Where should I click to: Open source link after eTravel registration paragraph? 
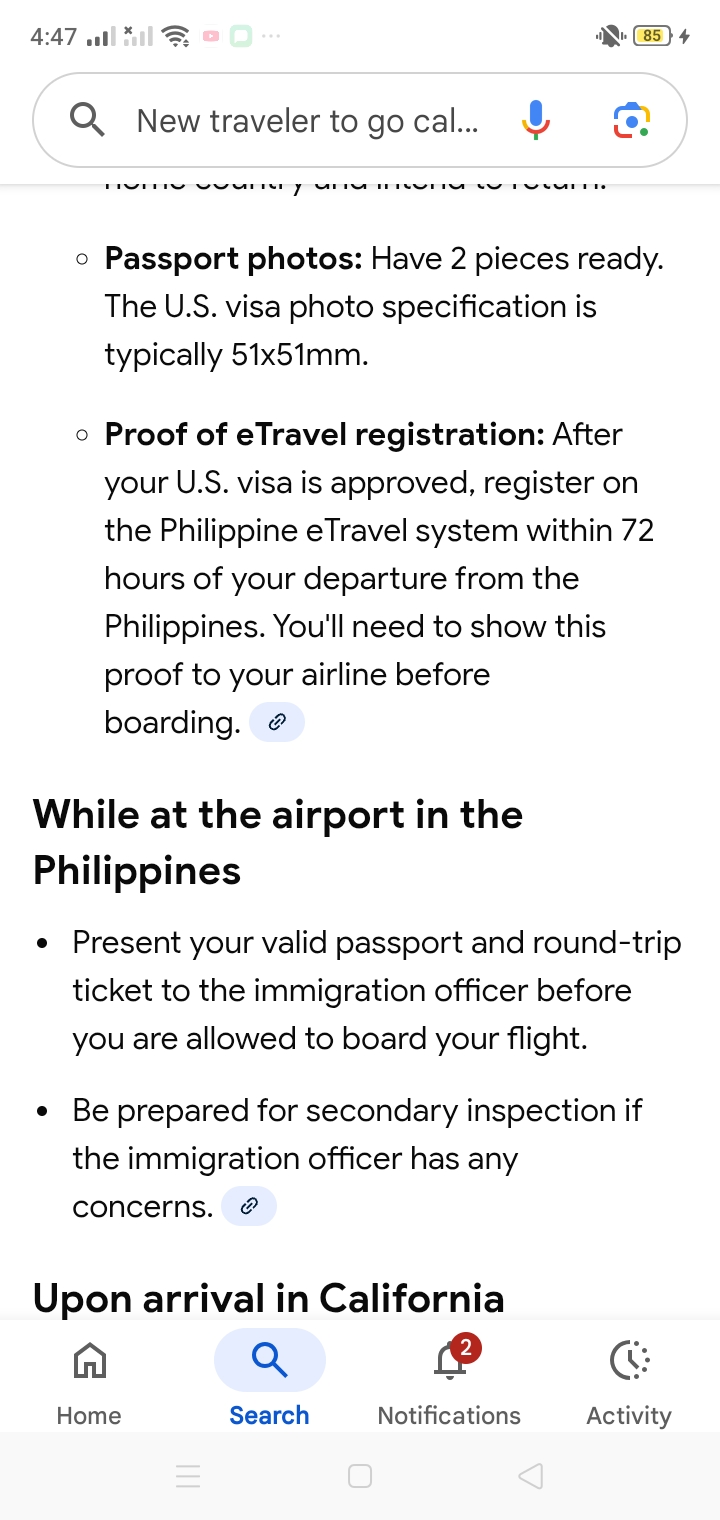tap(276, 722)
